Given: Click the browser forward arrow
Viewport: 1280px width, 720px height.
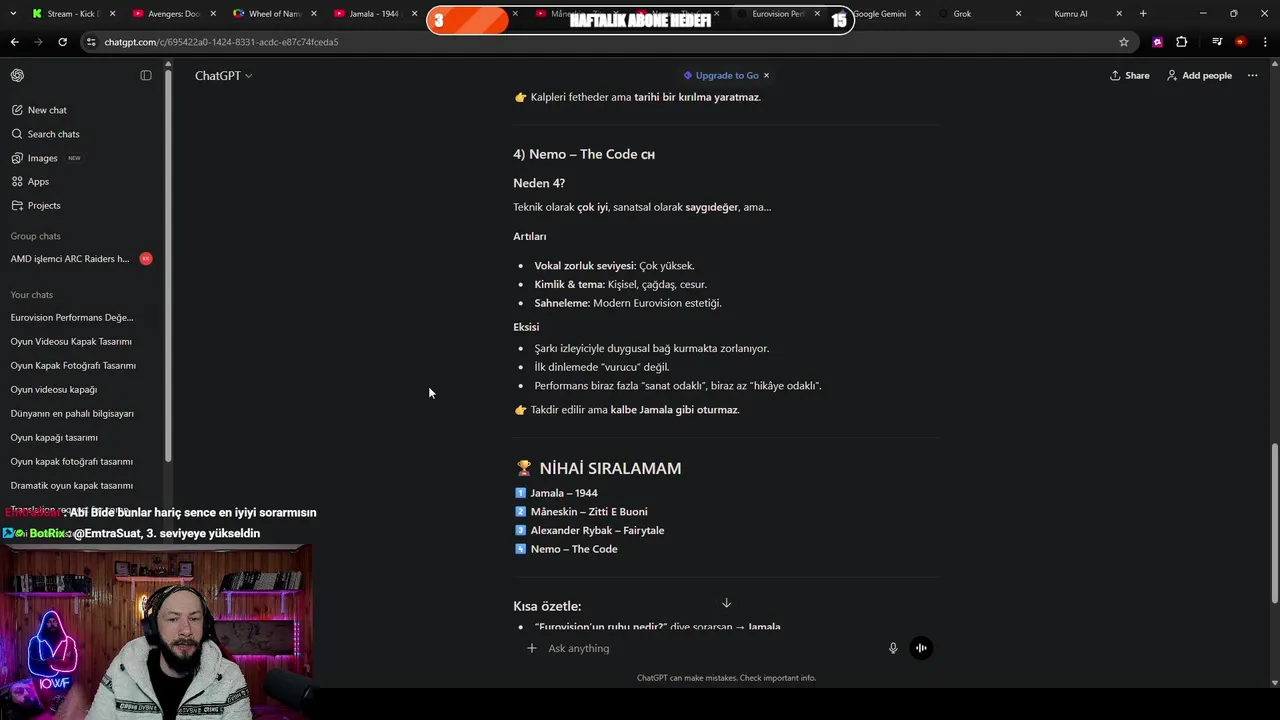Looking at the screenshot, I should tap(38, 42).
